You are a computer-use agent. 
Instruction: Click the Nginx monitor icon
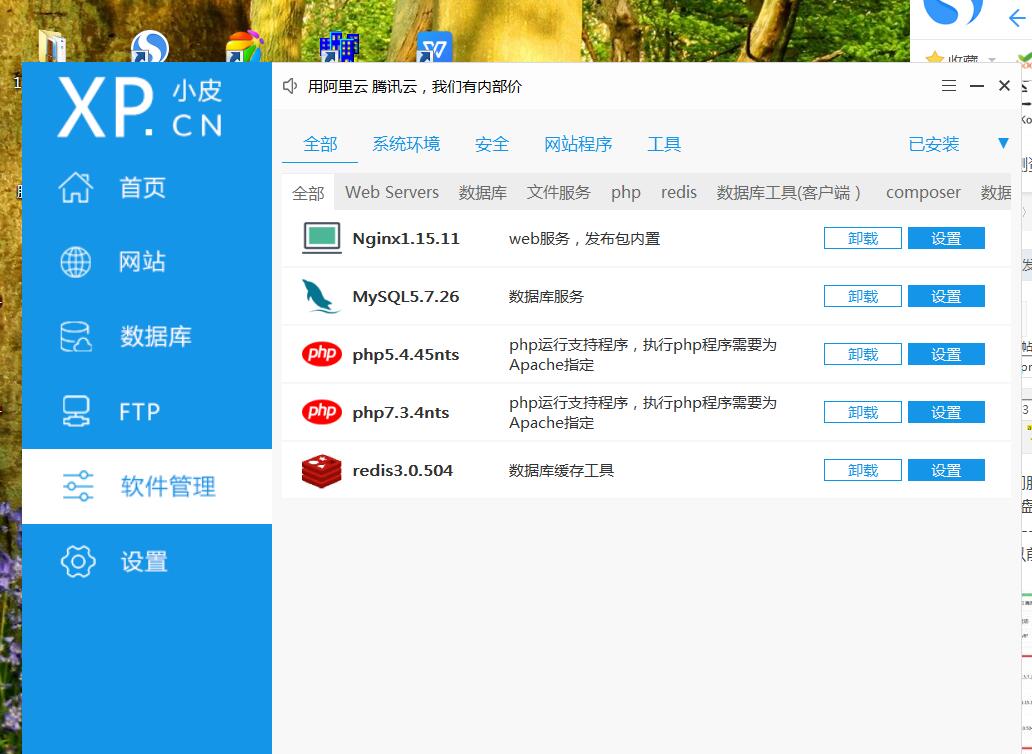(321, 238)
